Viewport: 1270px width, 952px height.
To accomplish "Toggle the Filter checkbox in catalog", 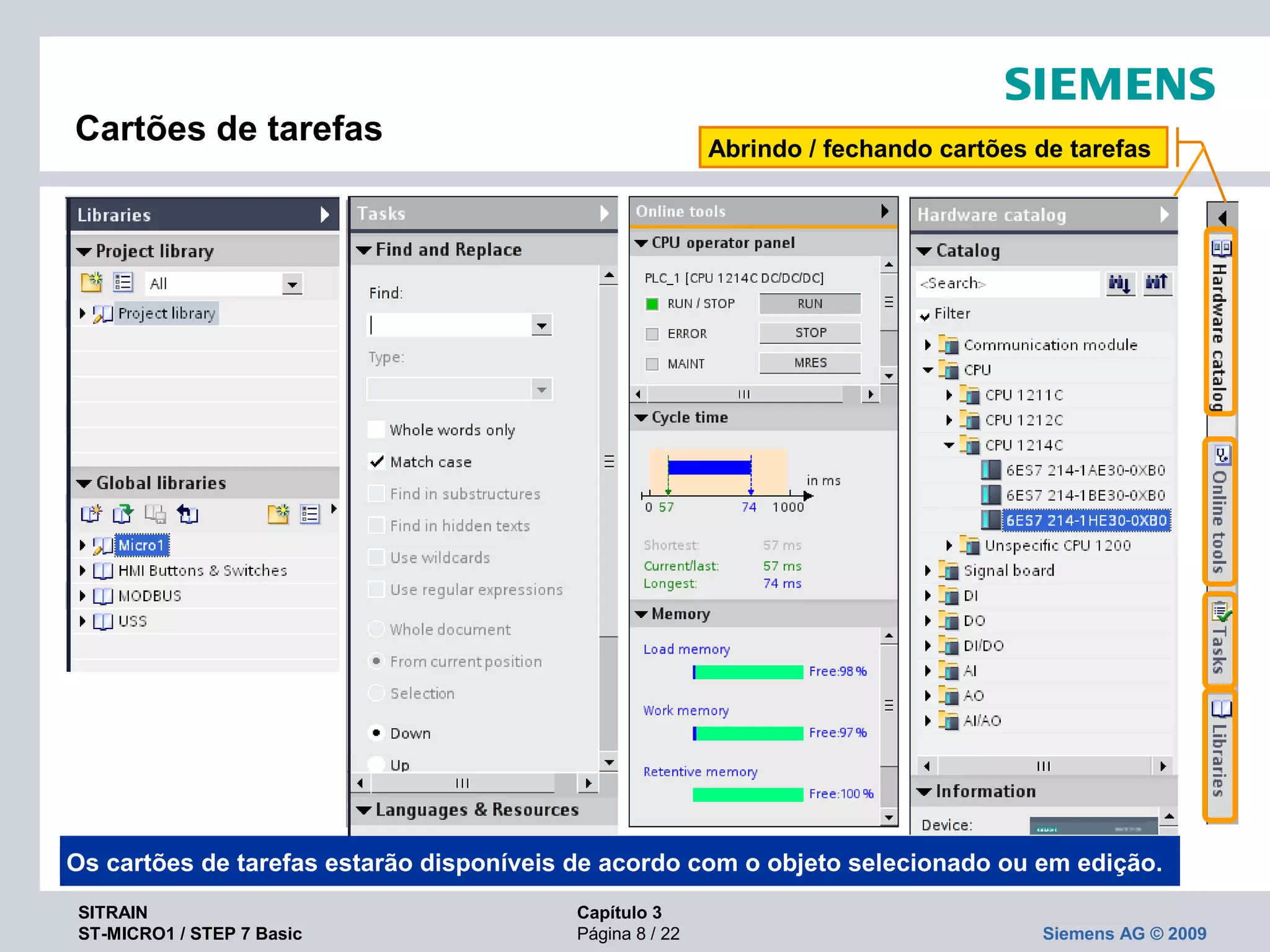I will (x=925, y=315).
